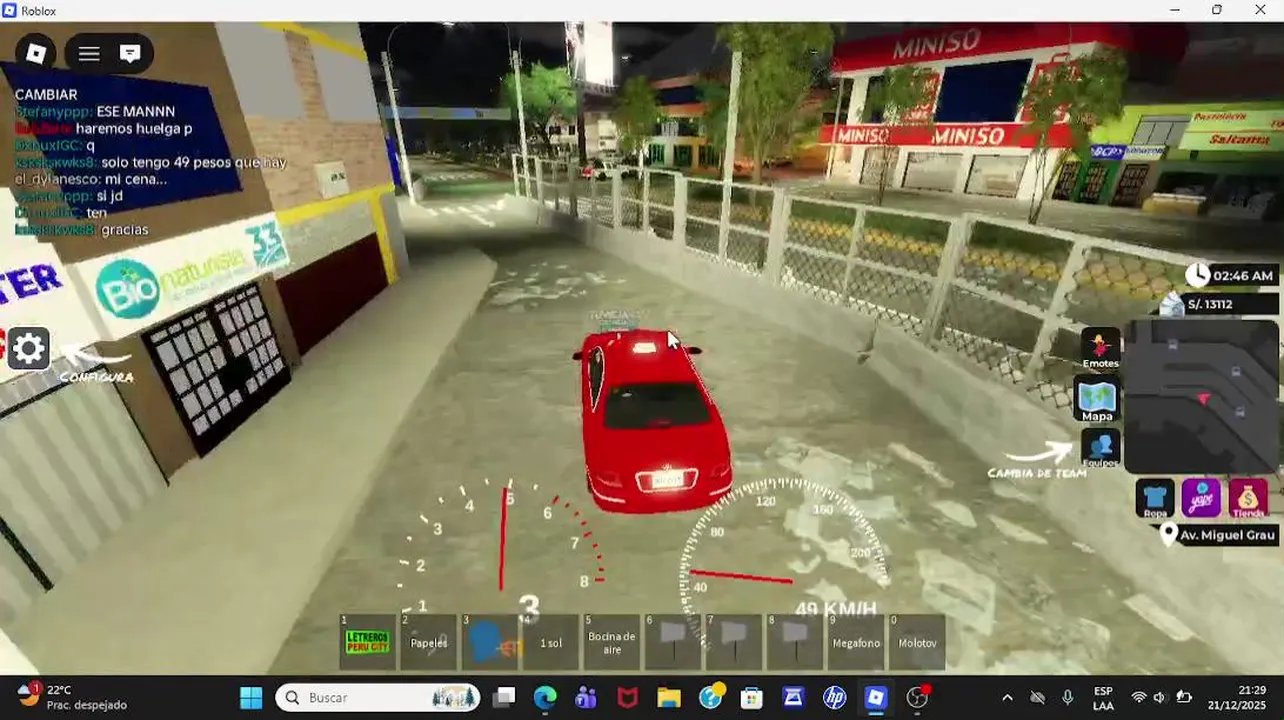The image size is (1284, 720).
Task: Click the microphone tray icon
Action: 1067,697
